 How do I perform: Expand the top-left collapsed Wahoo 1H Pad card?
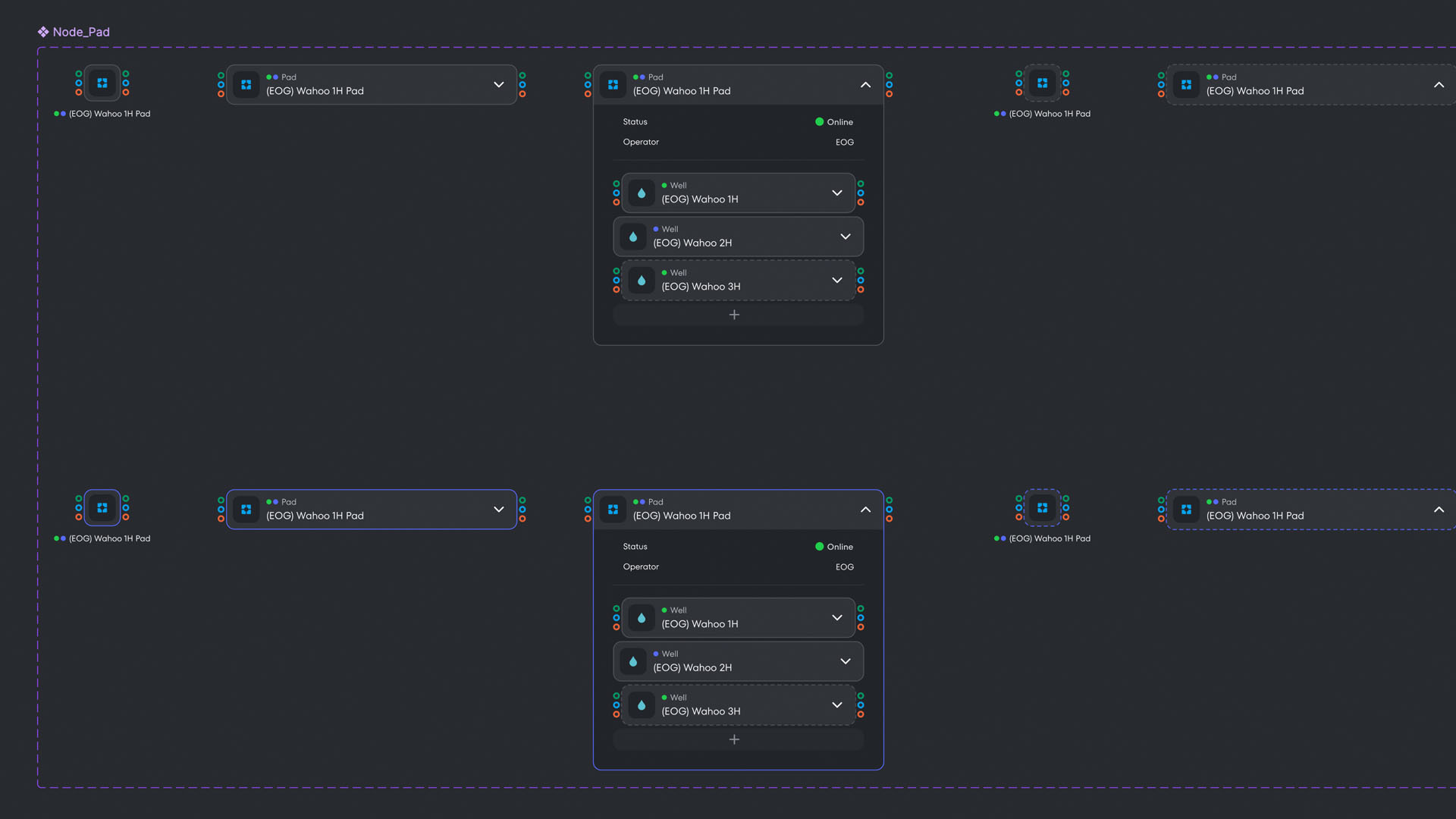pos(499,85)
